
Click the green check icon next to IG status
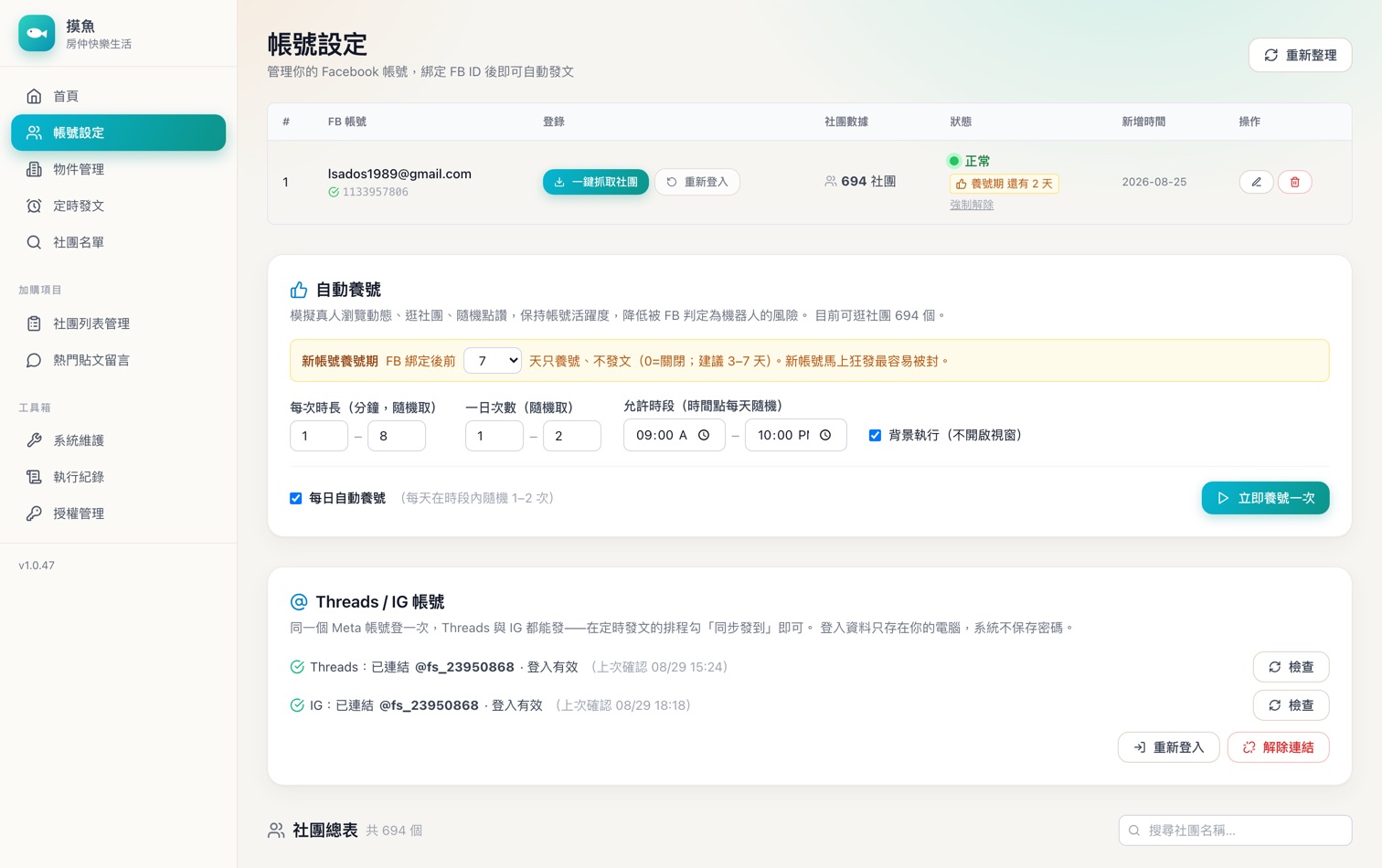point(297,705)
